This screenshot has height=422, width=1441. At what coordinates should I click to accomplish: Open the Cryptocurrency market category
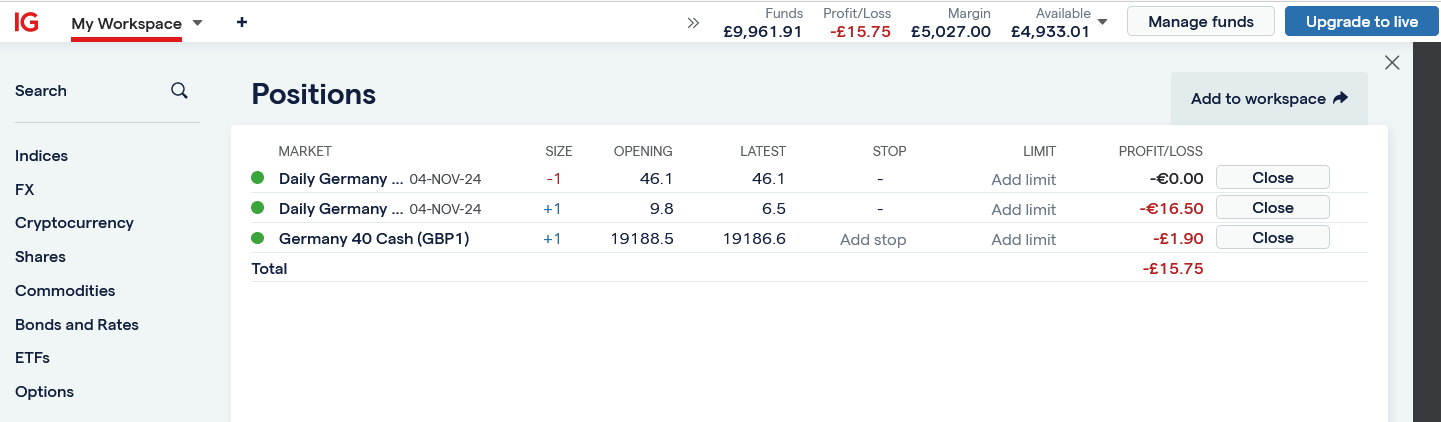point(74,223)
